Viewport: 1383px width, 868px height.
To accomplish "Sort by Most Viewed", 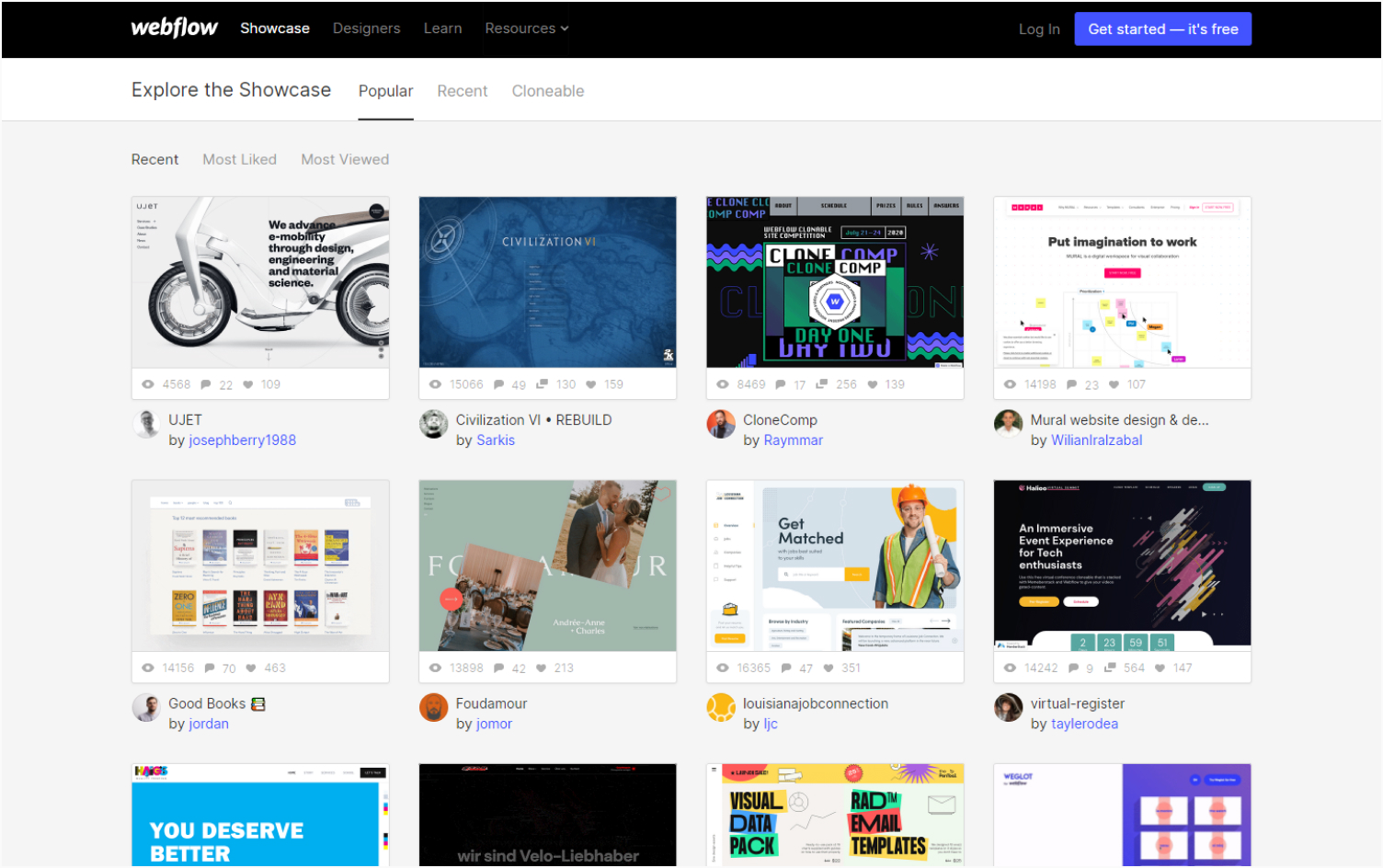I will [345, 159].
